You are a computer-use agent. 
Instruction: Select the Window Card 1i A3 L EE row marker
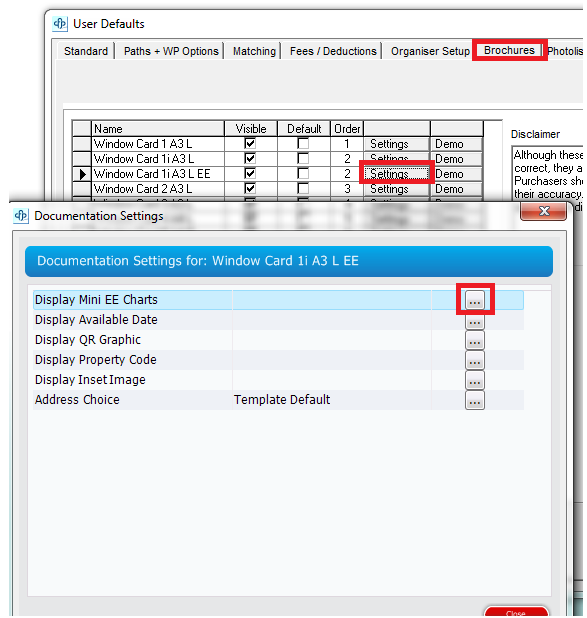click(82, 174)
